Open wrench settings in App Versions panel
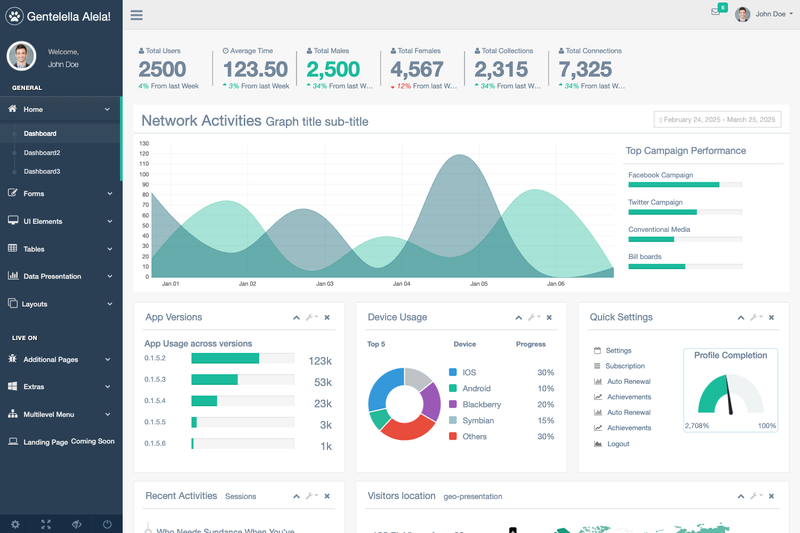The image size is (800, 533). (x=311, y=317)
